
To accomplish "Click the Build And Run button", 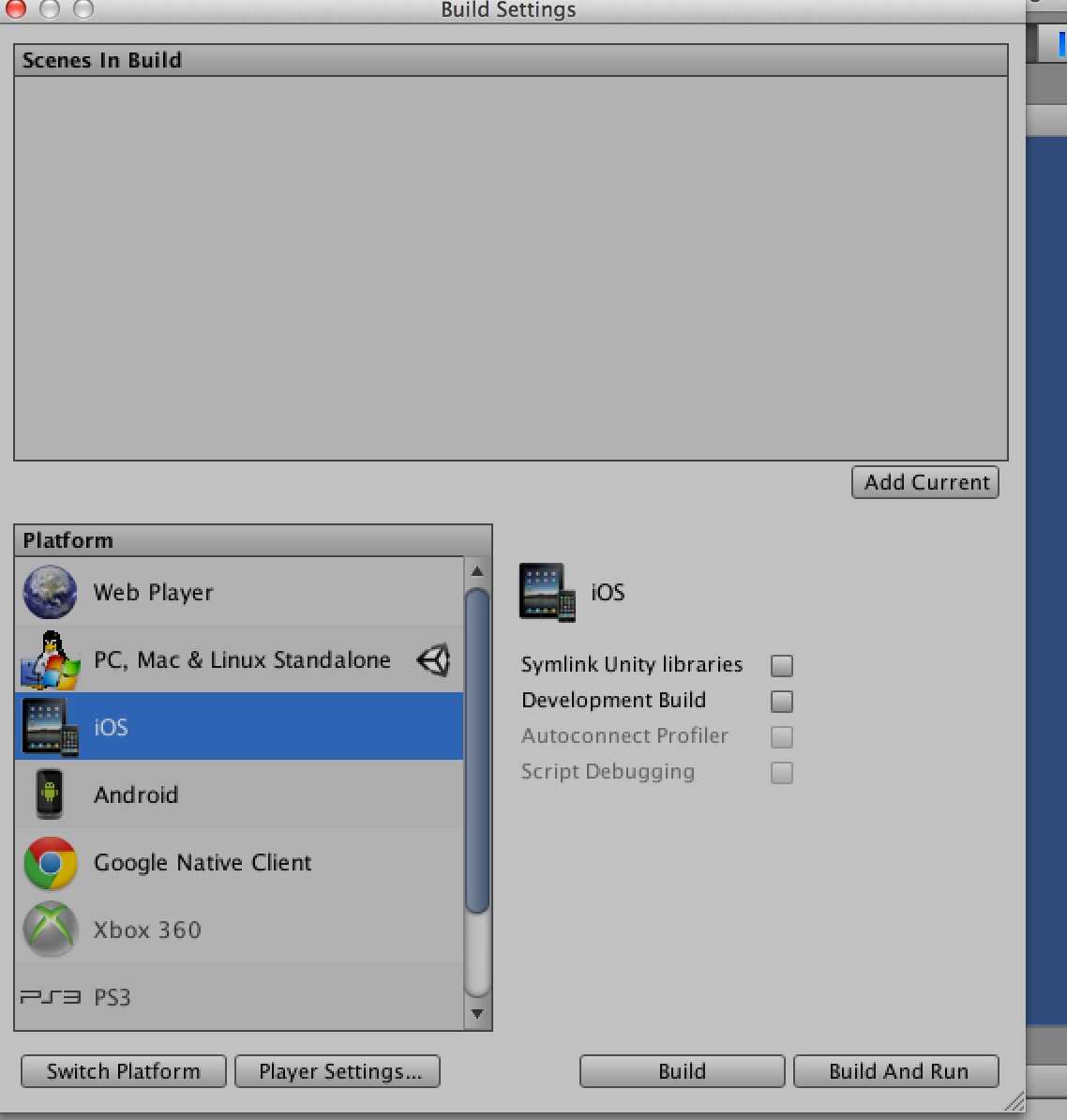I will (896, 1071).
